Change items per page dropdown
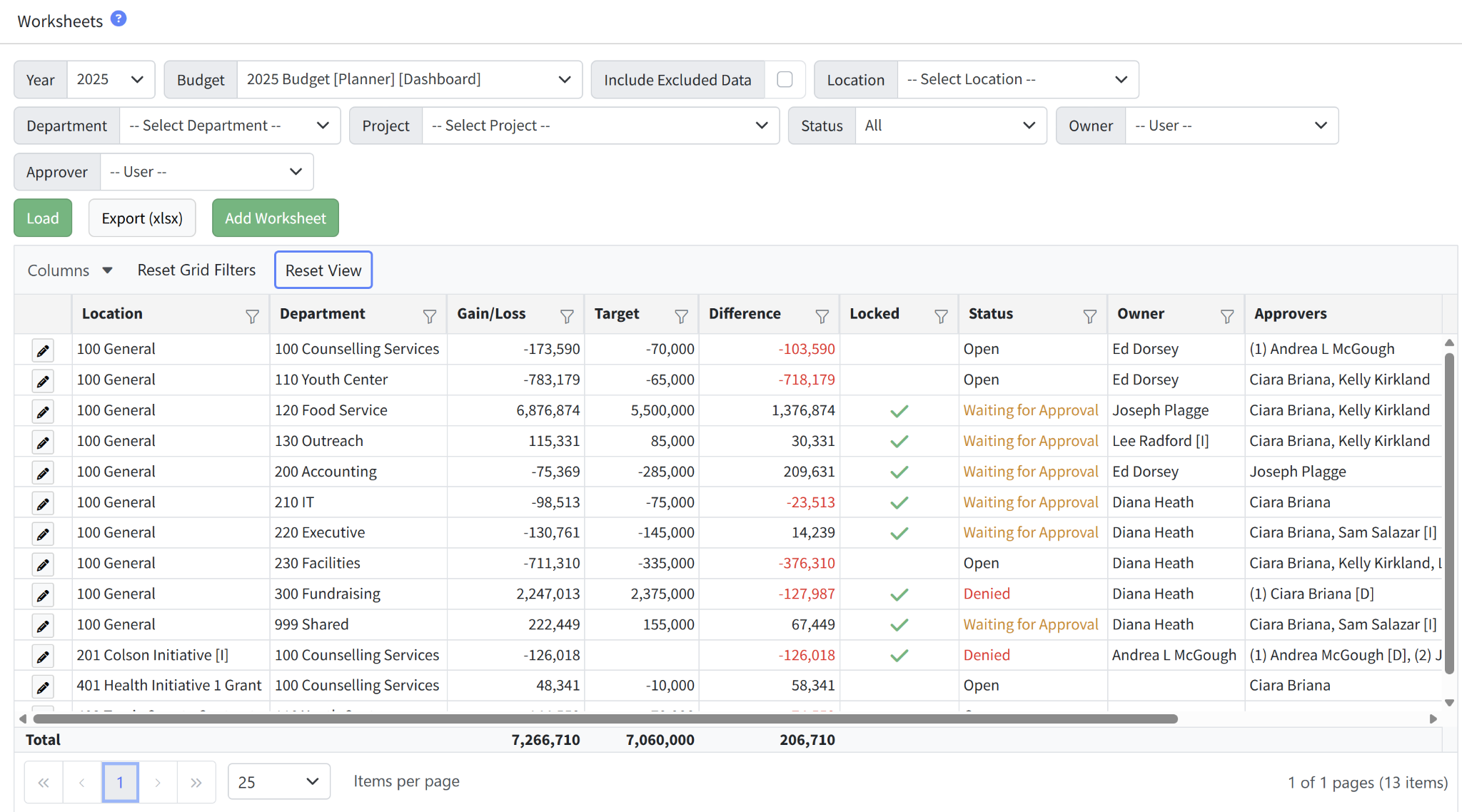The image size is (1462, 812). [x=278, y=782]
